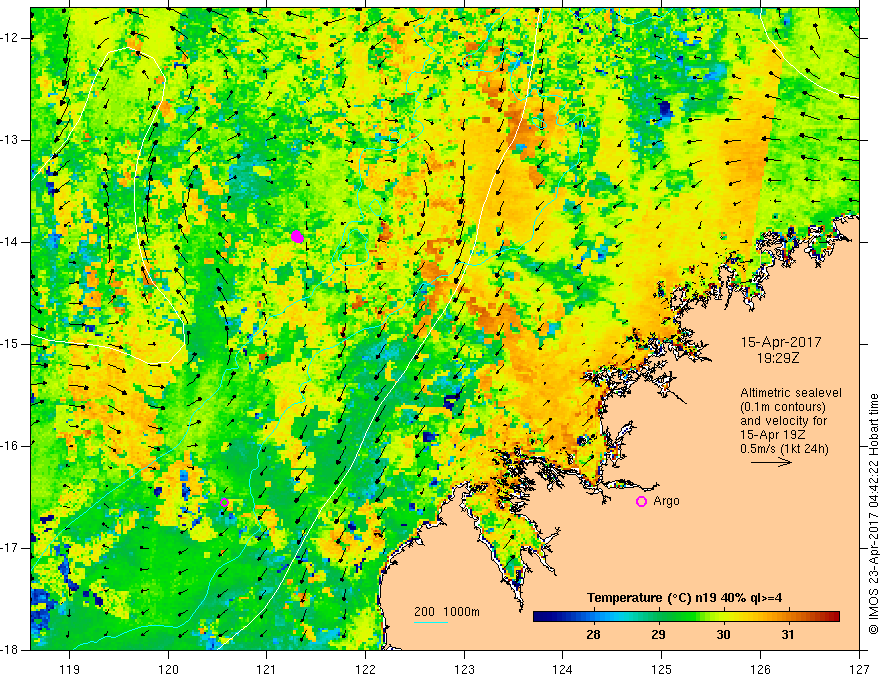Screen dimensions: 880x680
Task: Click the longitude axis label '127'
Action: [x=859, y=669]
